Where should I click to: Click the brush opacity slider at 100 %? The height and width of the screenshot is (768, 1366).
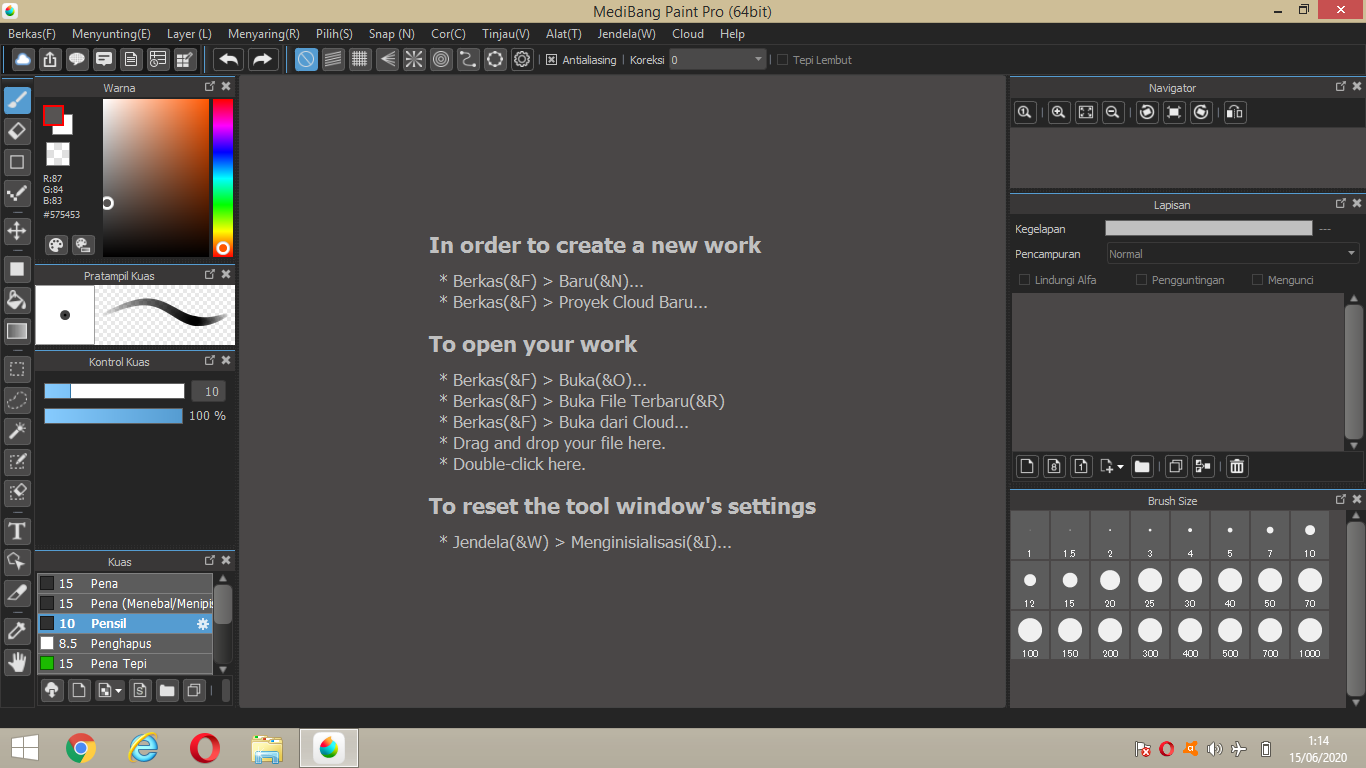click(113, 415)
